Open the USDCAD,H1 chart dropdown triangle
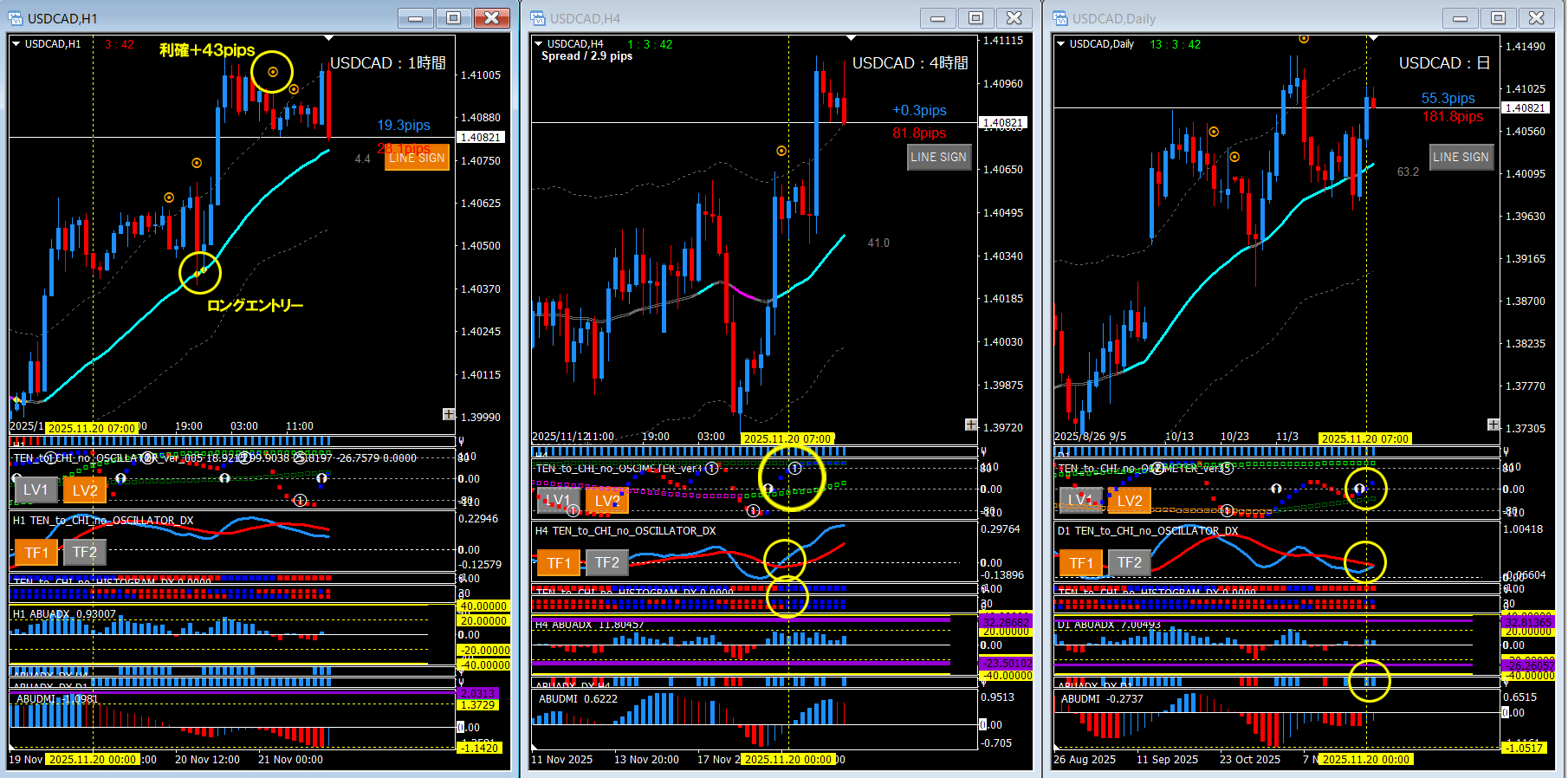This screenshot has height=778, width=1568. 16,44
